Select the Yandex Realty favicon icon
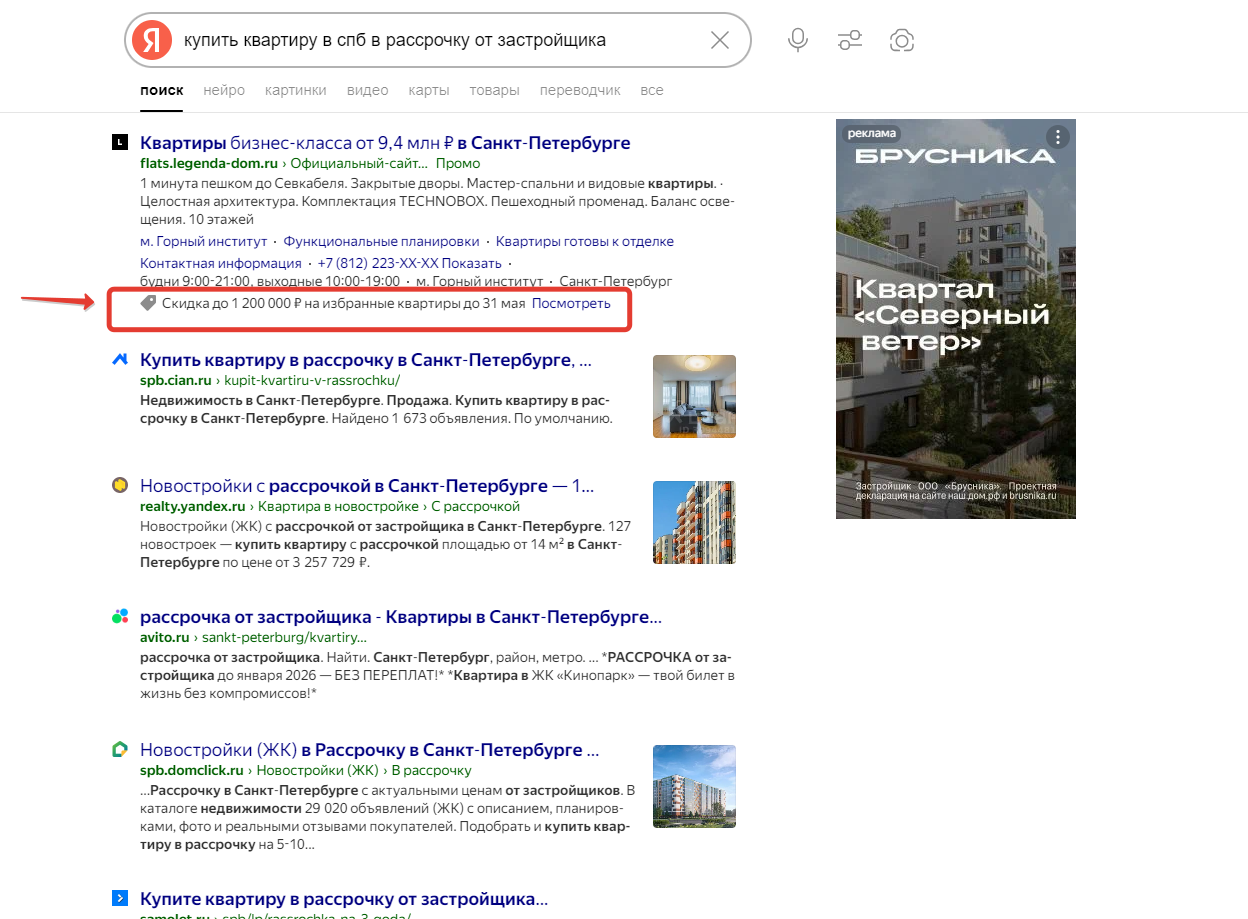 click(120, 486)
